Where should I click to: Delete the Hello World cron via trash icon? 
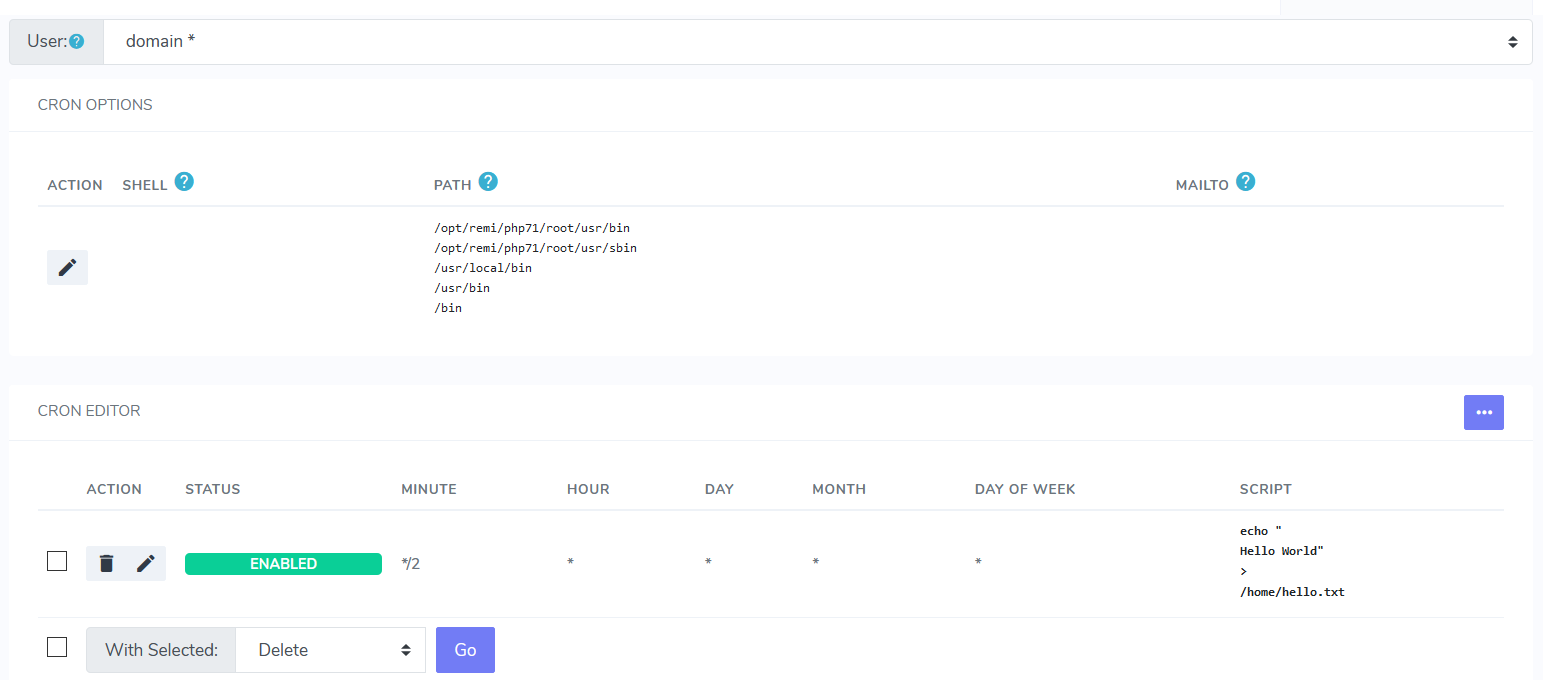pyautogui.click(x=106, y=562)
